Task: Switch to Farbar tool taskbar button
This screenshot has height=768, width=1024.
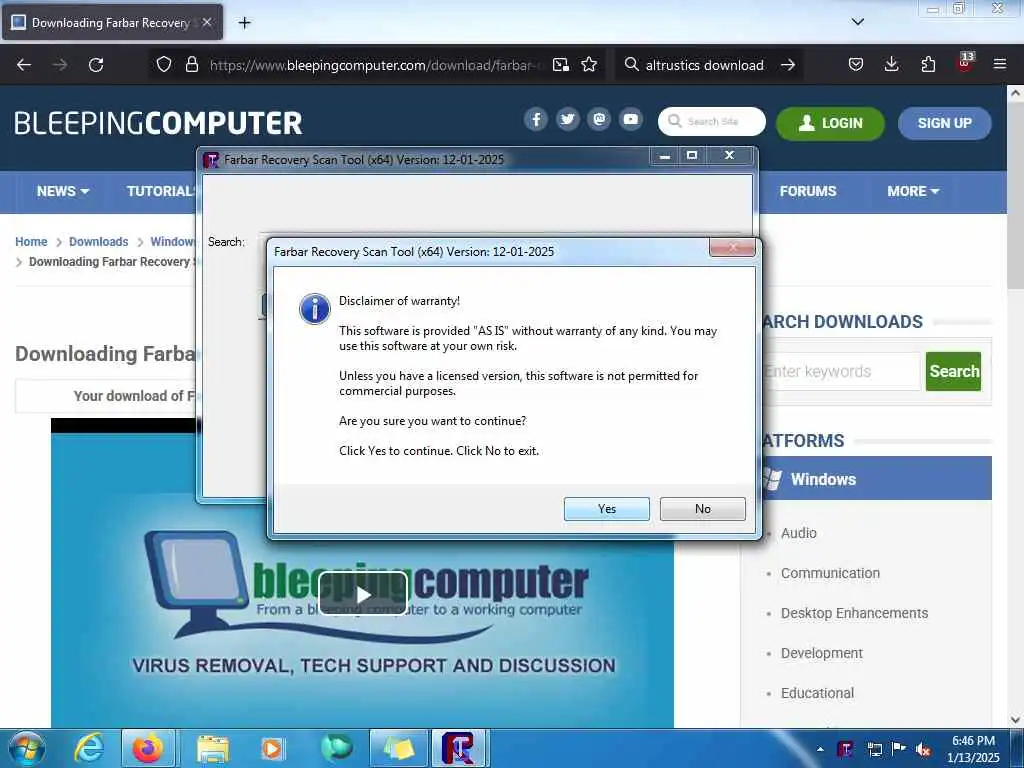Action: click(460, 748)
